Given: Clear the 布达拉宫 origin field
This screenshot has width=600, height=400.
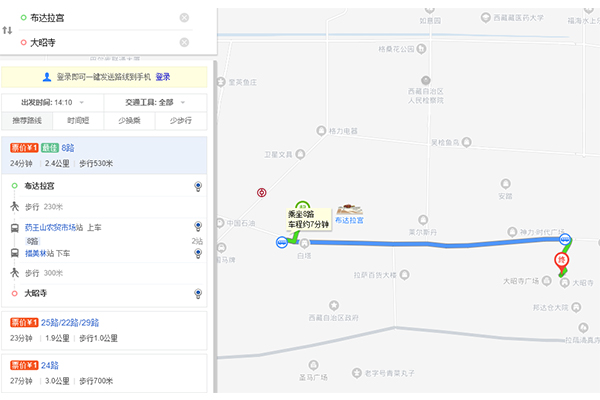Looking at the screenshot, I should [x=184, y=18].
